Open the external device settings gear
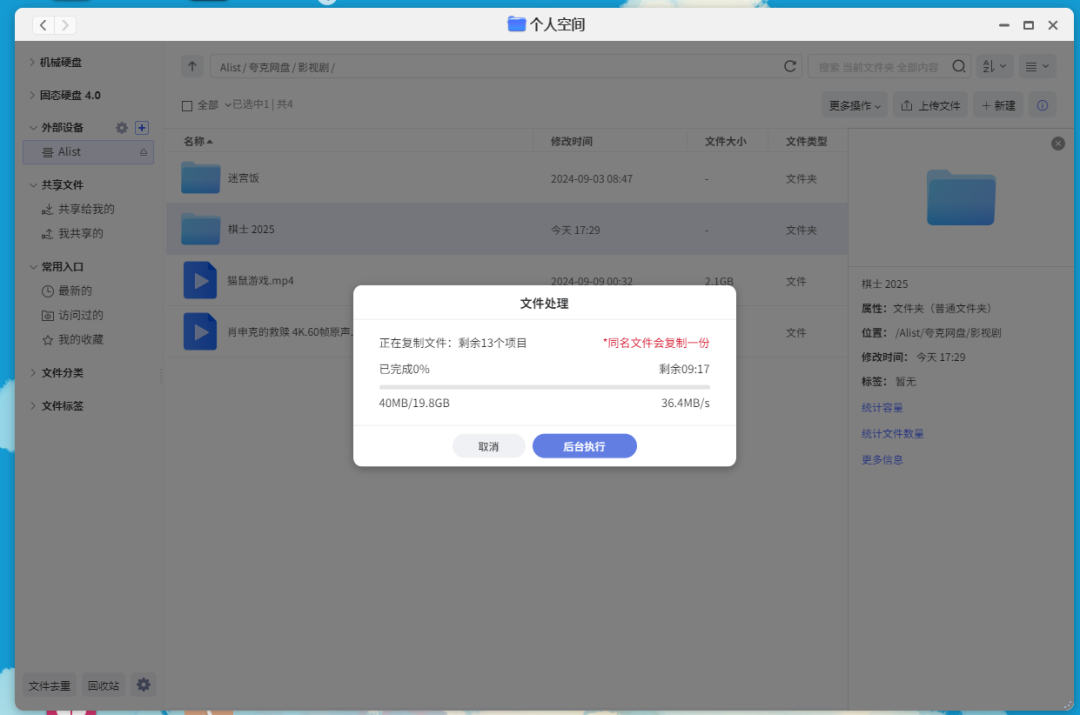This screenshot has height=715, width=1080. tap(121, 127)
